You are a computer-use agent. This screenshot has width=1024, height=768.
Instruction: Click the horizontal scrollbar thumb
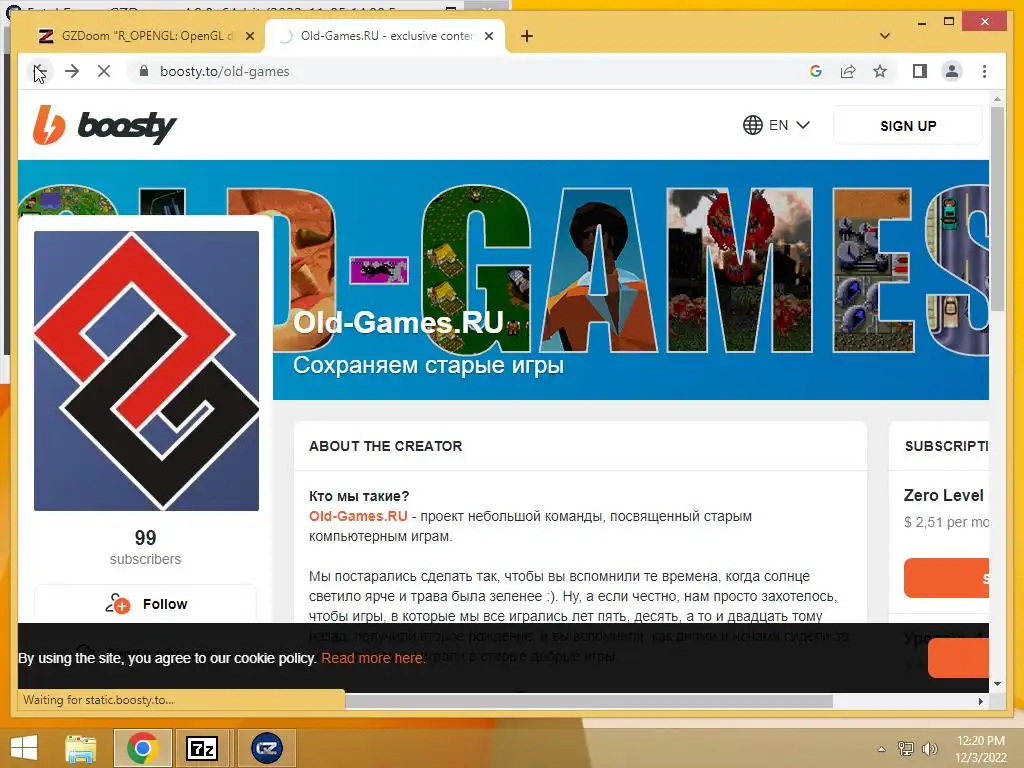588,701
